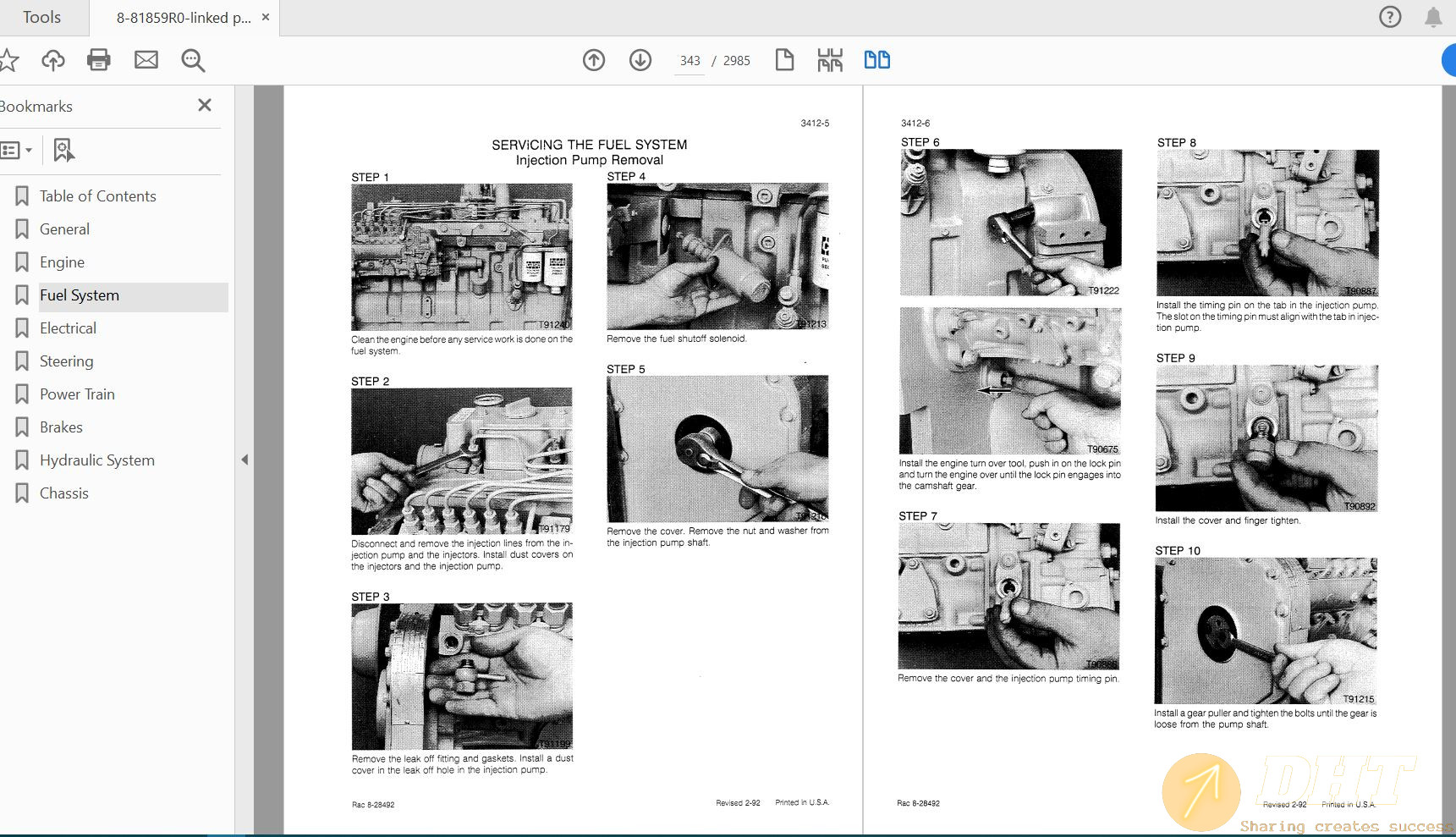Screen dimensions: 1456x837
Task: Collapse the bookmarks side panel arrow
Action: point(244,460)
